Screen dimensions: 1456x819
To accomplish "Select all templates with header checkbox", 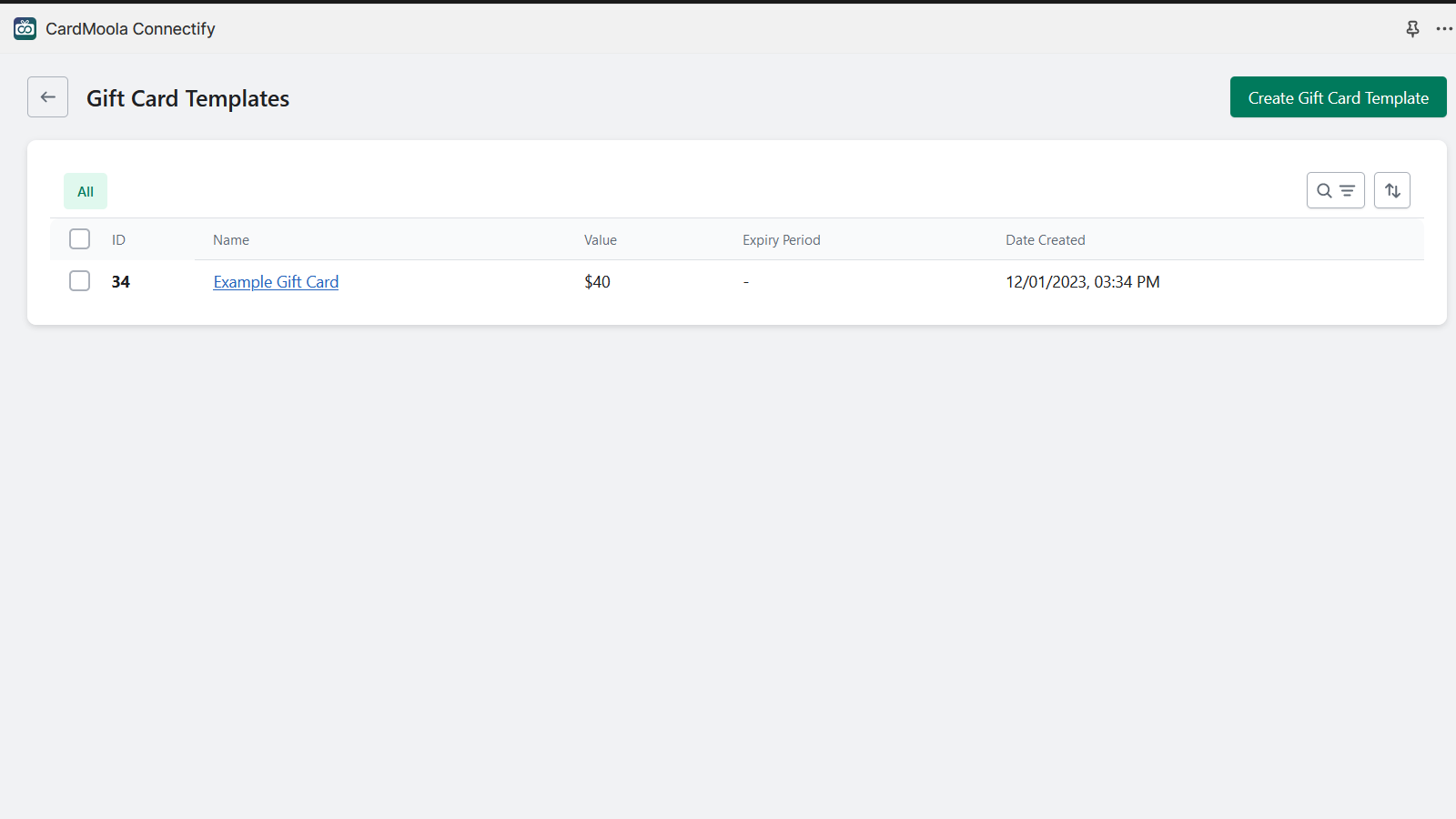I will pos(80,239).
